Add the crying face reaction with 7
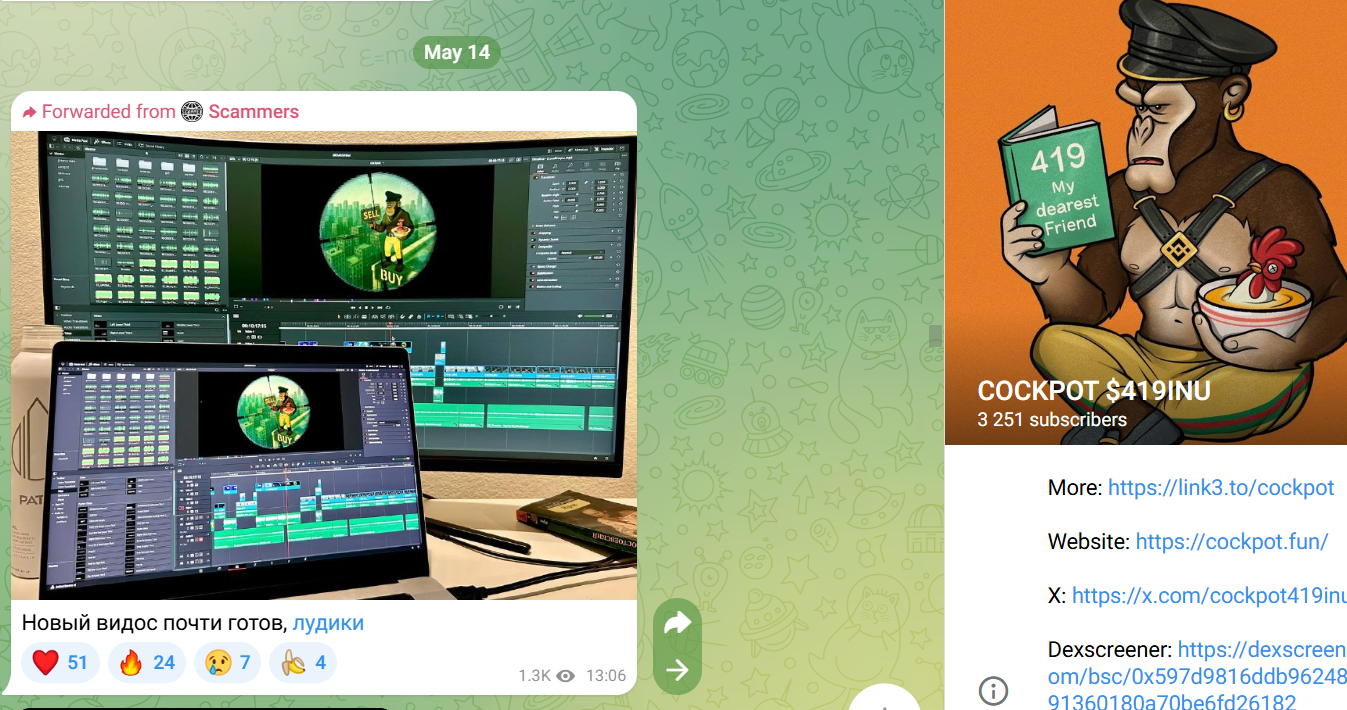Image resolution: width=1347 pixels, height=710 pixels. 228,662
